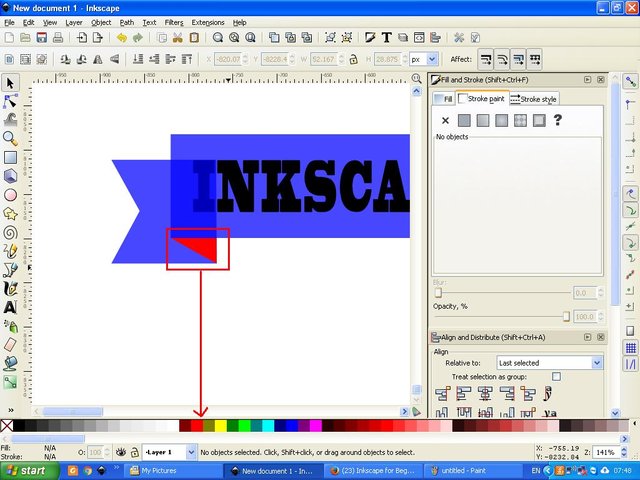Click the Undo arrow icon
Viewport: 640px width, 480px height.
point(122,38)
